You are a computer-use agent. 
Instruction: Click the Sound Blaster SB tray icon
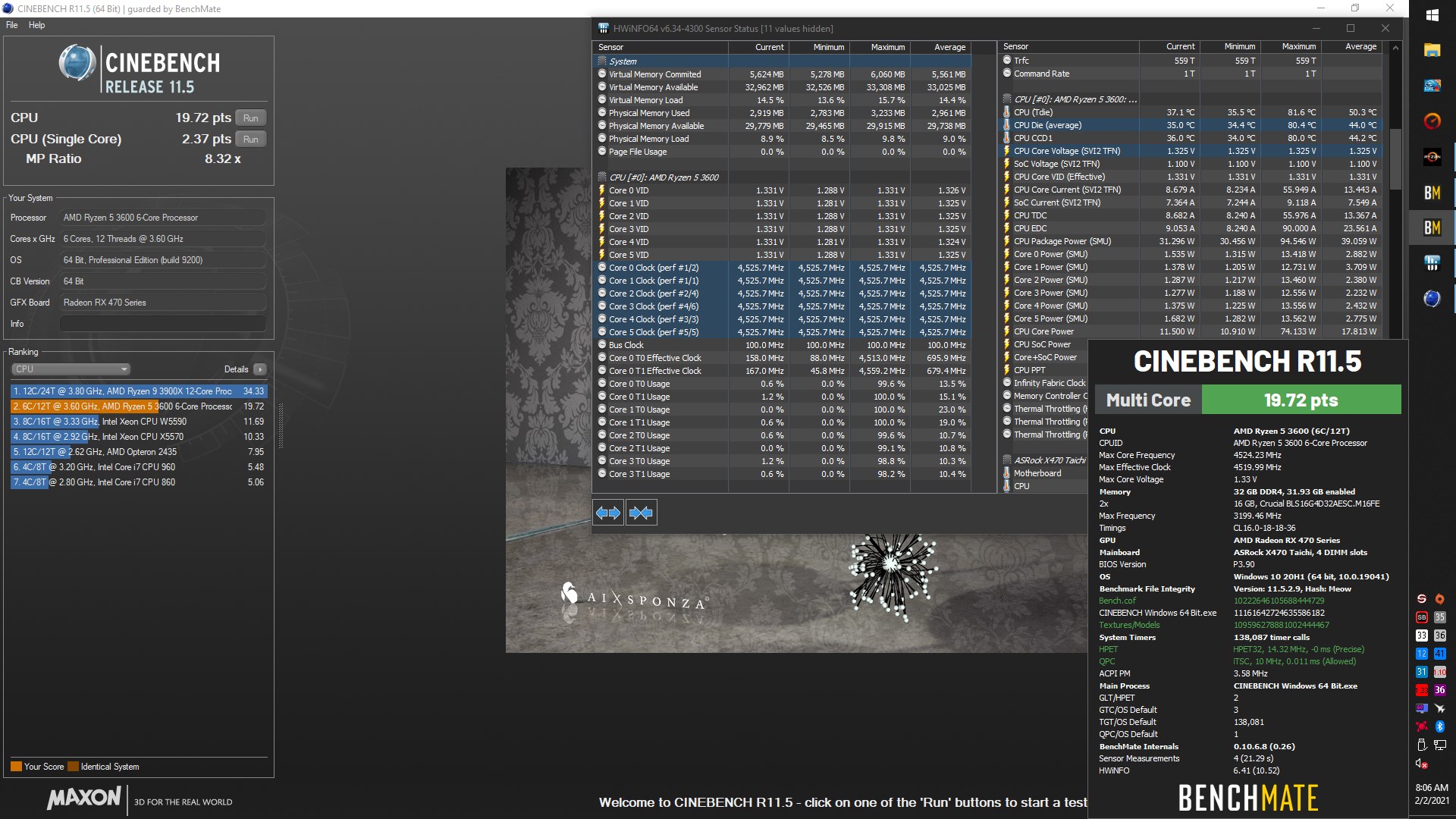tap(1421, 617)
